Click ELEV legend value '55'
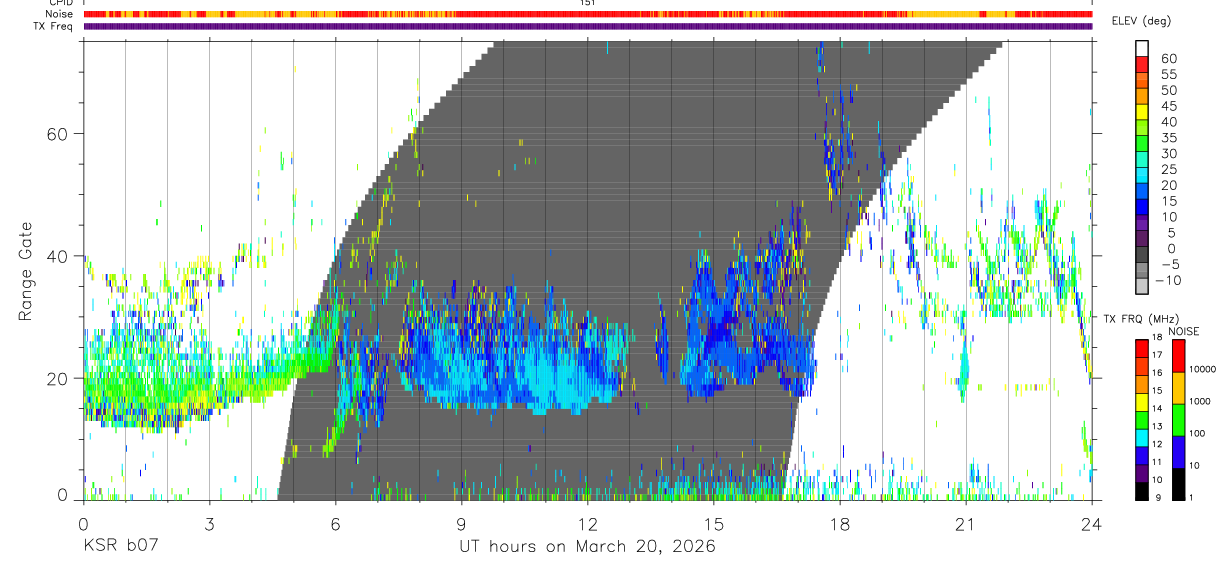This screenshot has width=1228, height=567. tap(1169, 74)
